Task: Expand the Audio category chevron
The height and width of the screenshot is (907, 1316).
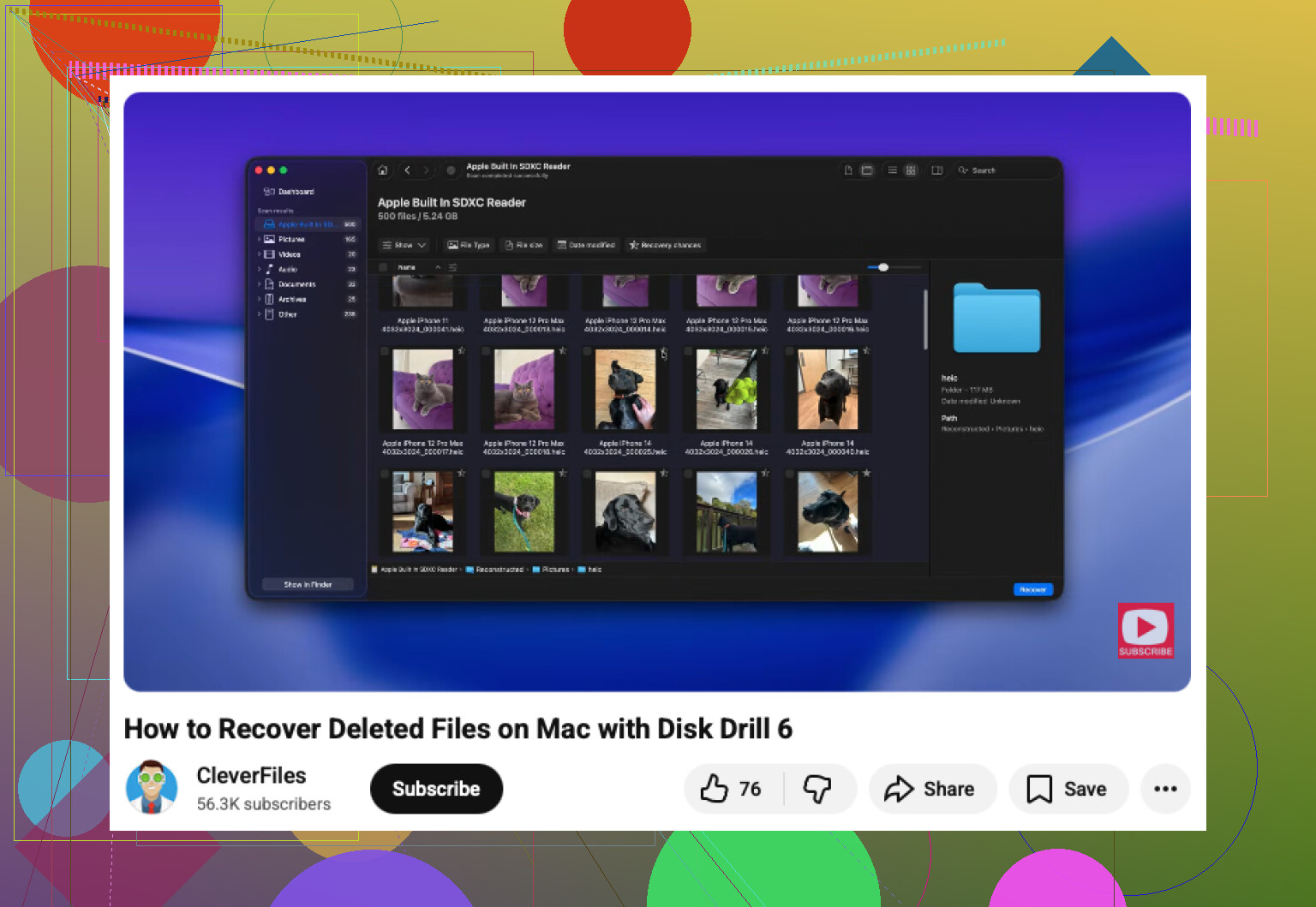Action: 259,270
